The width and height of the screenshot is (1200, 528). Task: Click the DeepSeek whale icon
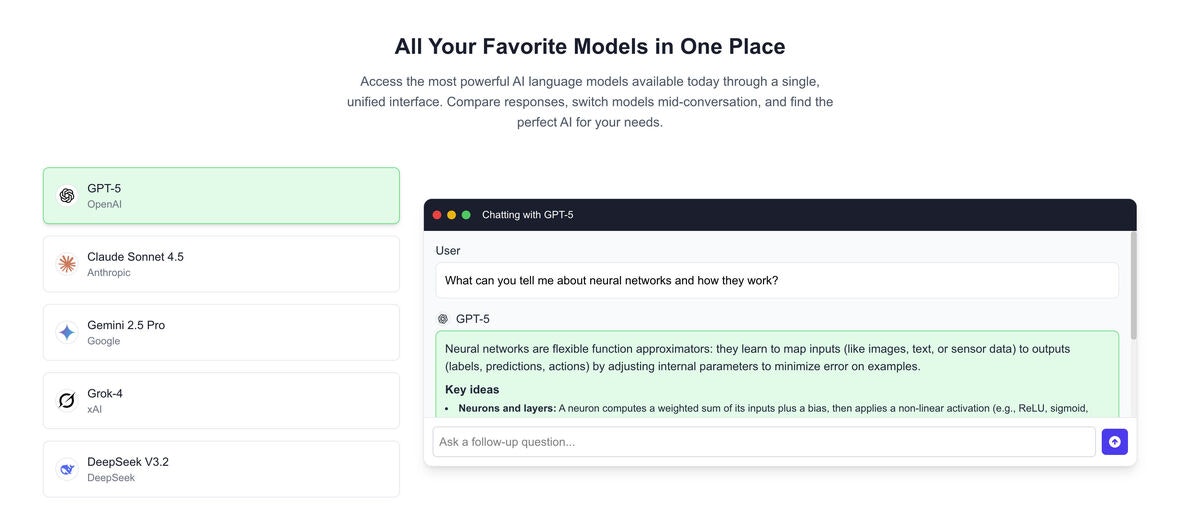point(67,469)
